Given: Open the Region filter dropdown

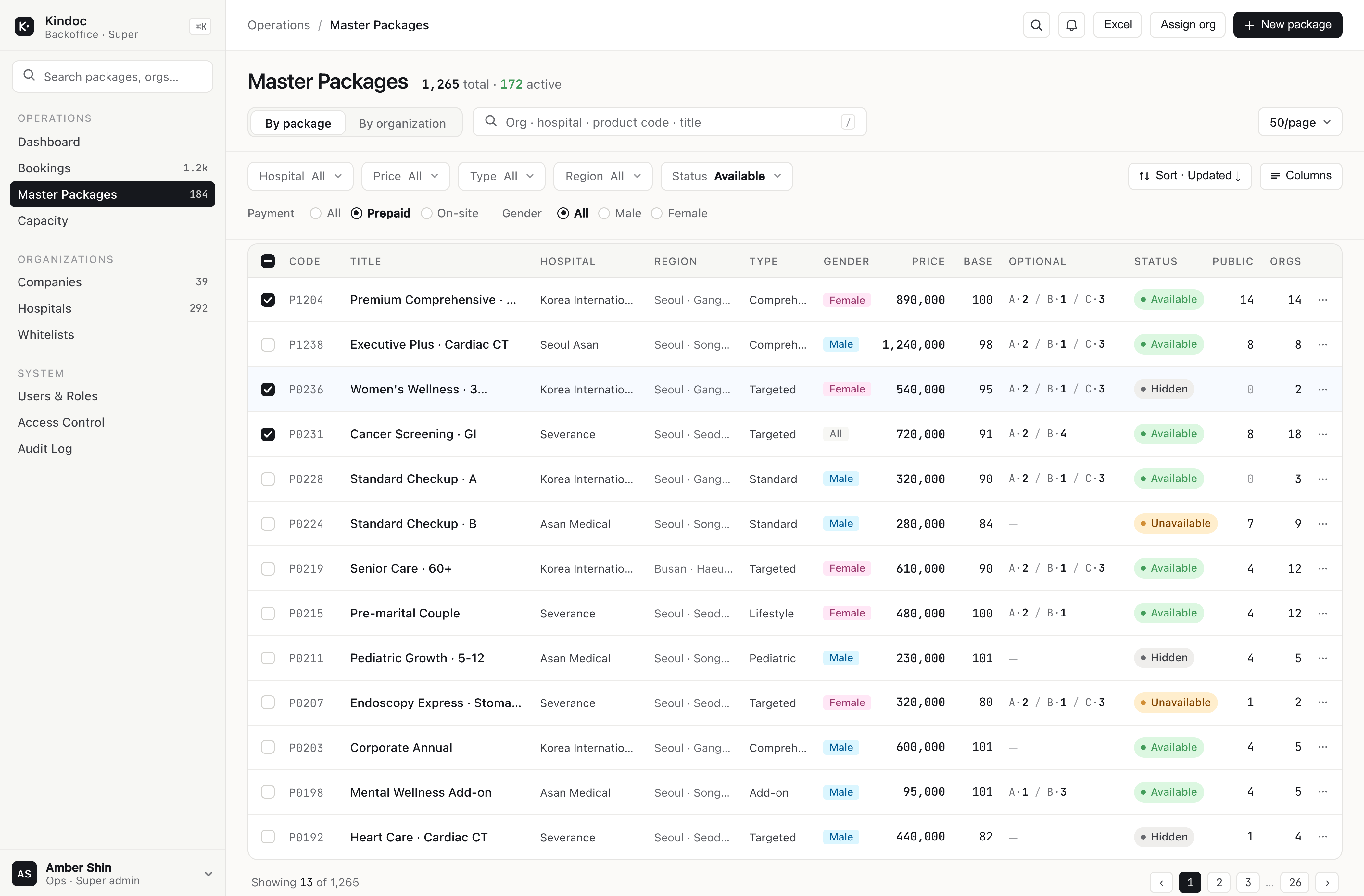Looking at the screenshot, I should [x=603, y=176].
